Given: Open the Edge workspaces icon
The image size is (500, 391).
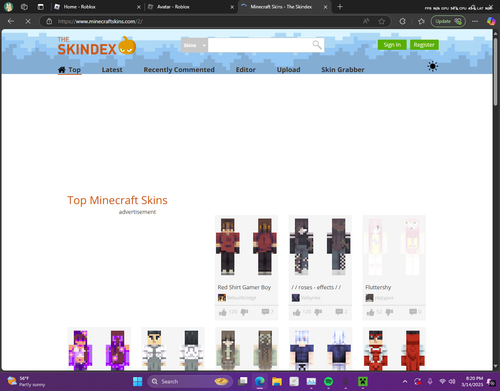Looking at the screenshot, I should click(x=24, y=7).
